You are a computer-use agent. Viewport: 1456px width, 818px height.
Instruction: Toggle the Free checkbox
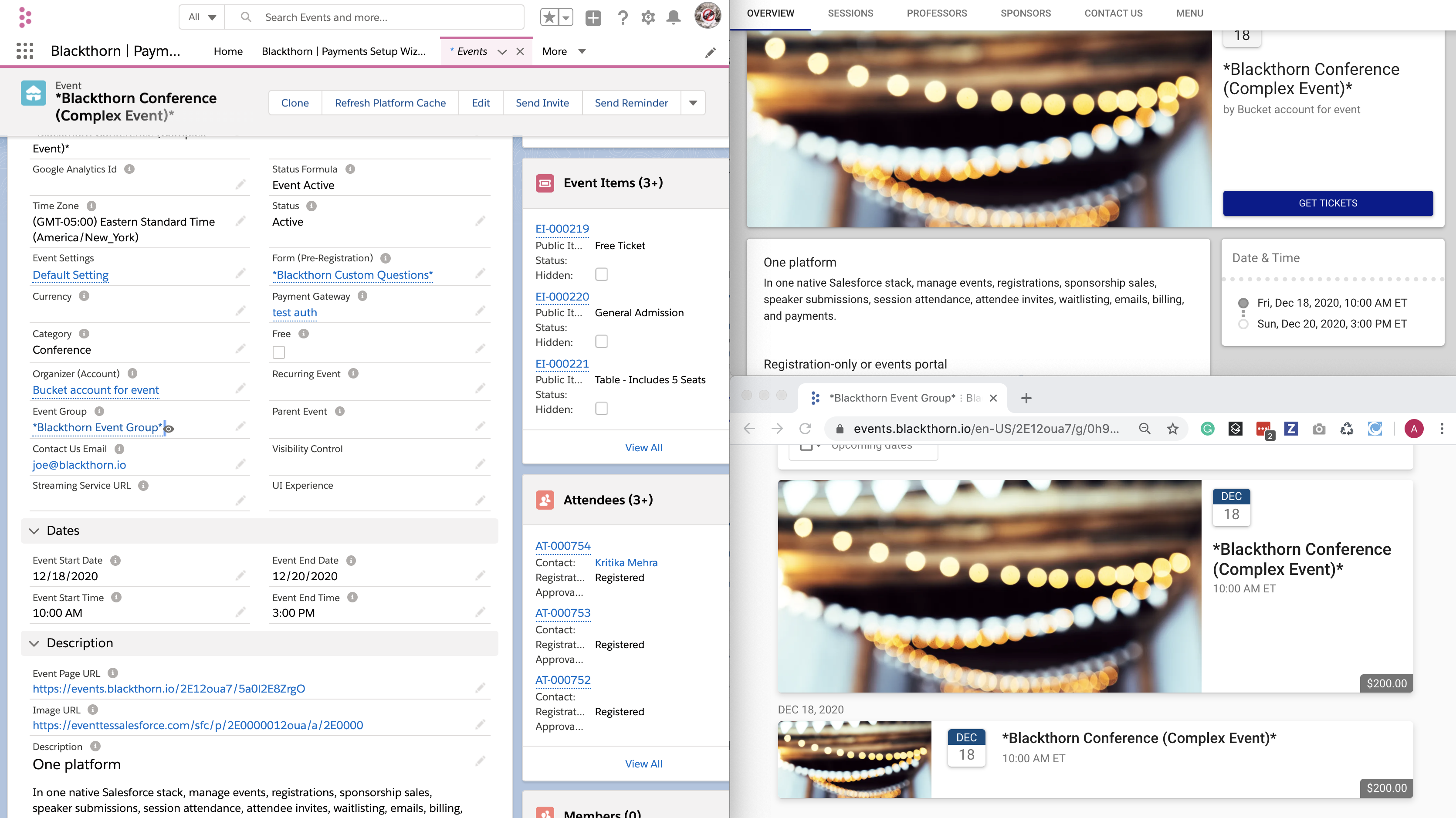(279, 352)
